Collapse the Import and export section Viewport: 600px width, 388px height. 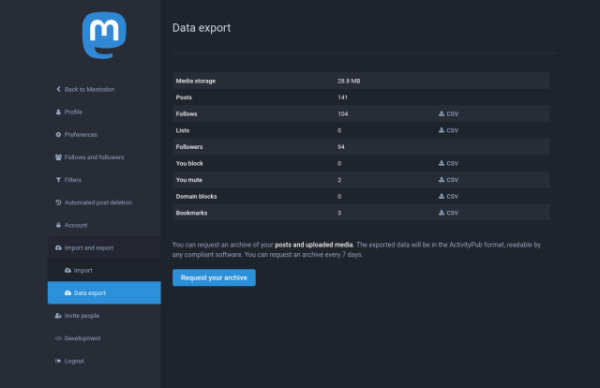coord(104,248)
